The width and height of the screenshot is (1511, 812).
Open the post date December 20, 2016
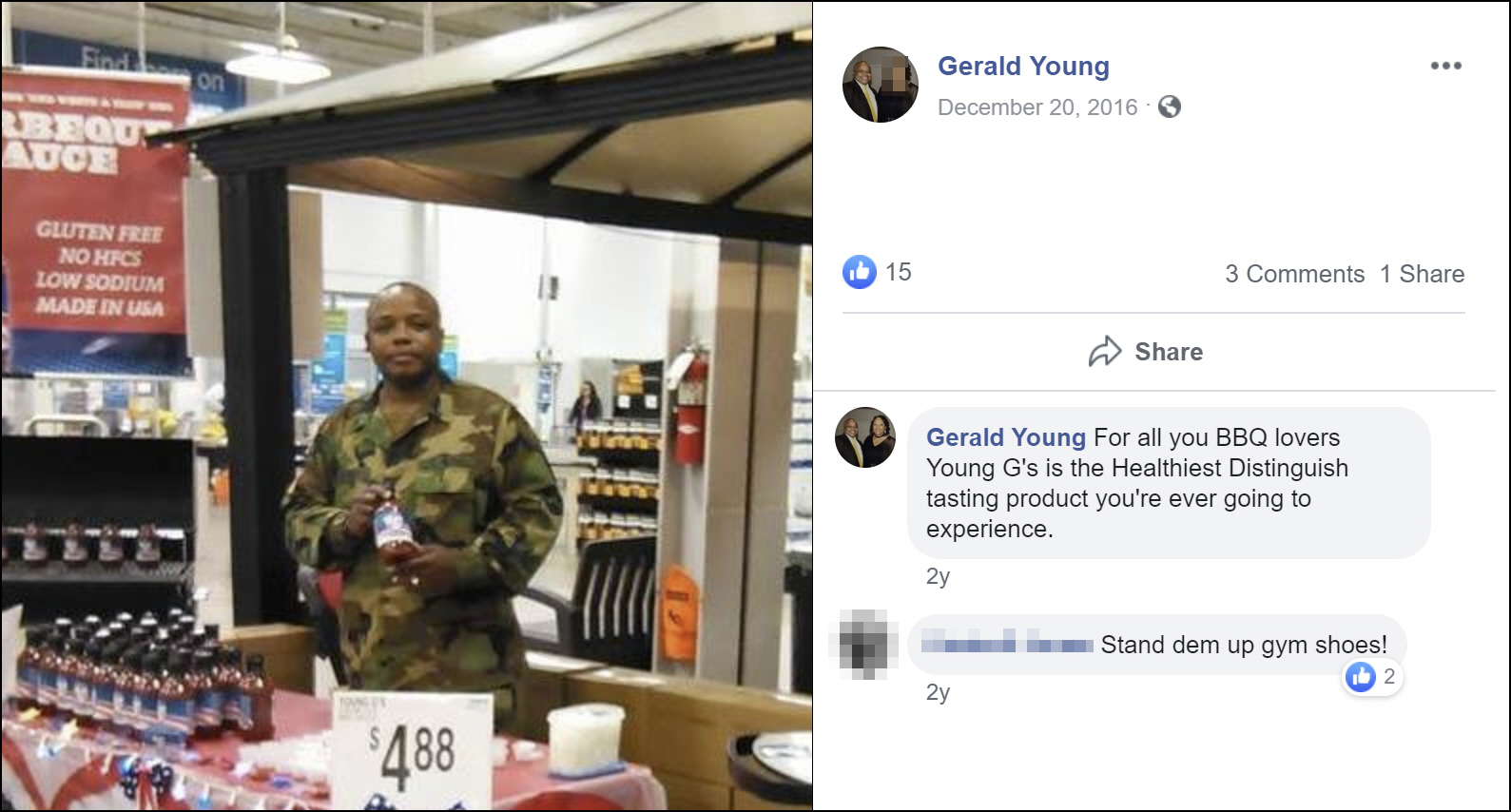click(x=1037, y=107)
